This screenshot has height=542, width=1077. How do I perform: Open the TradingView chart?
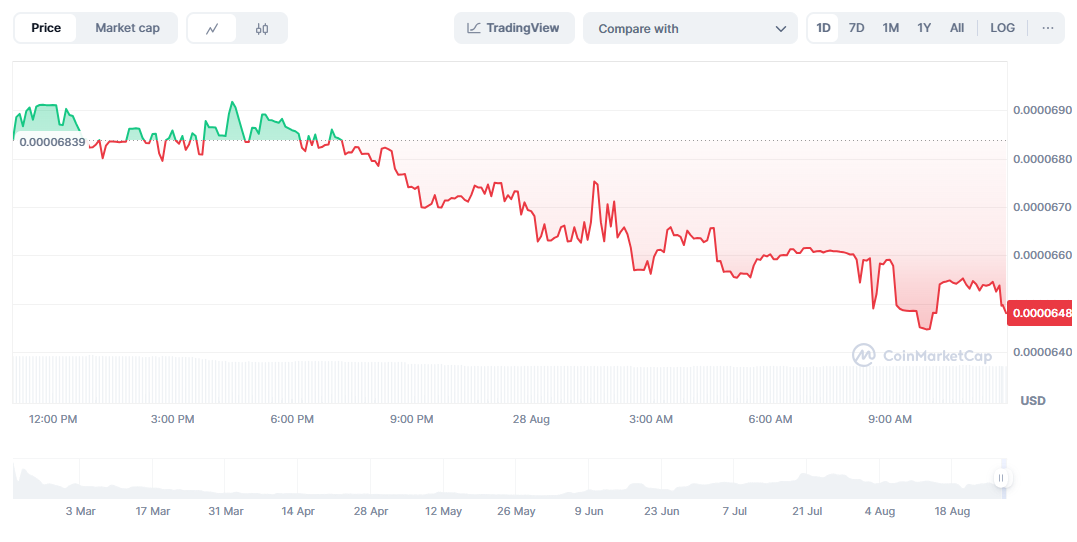(x=514, y=28)
